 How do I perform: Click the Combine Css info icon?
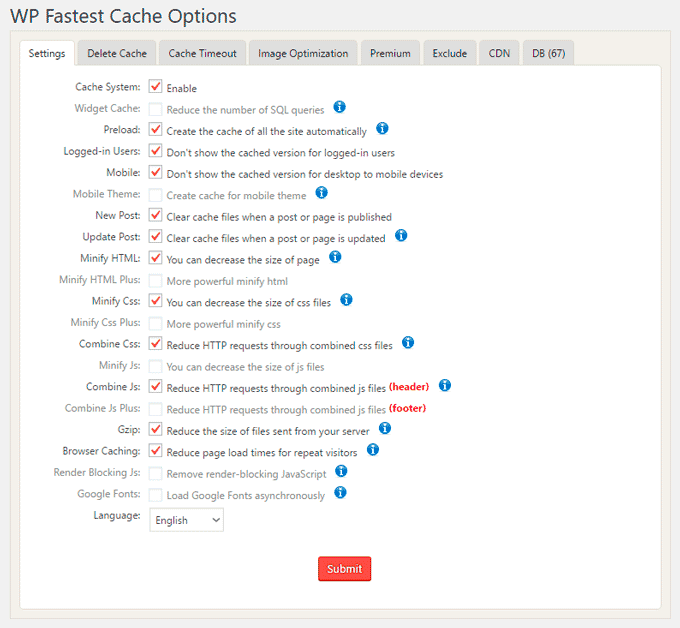pos(408,342)
